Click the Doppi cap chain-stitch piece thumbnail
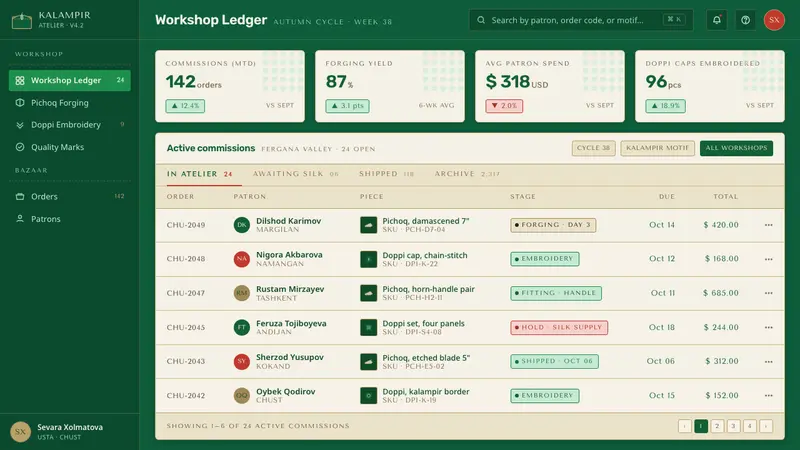Screen dimensions: 800x450 pos(368,259)
